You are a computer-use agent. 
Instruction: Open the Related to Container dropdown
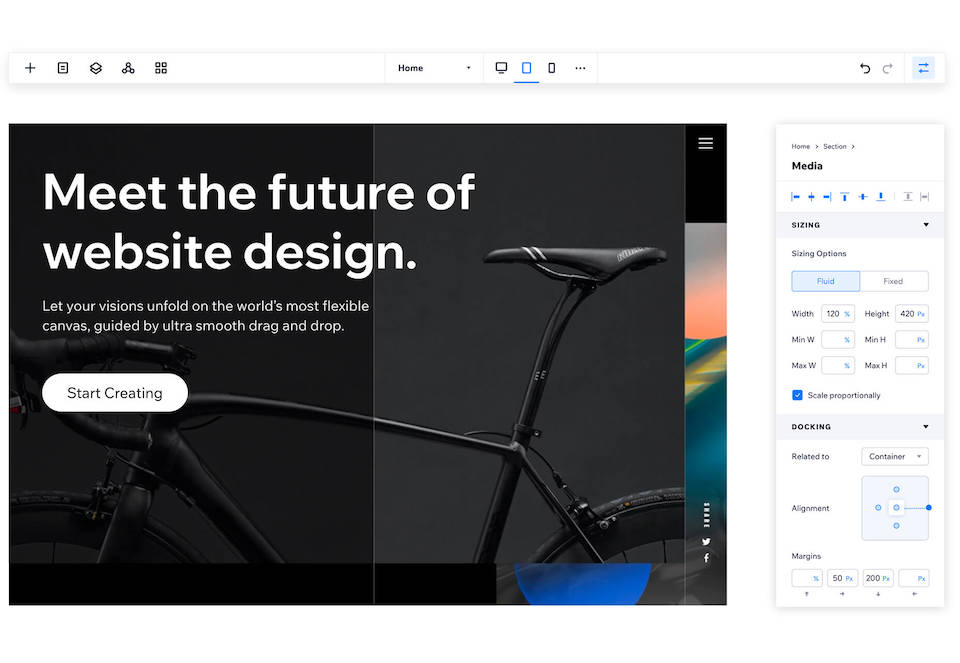coord(894,456)
